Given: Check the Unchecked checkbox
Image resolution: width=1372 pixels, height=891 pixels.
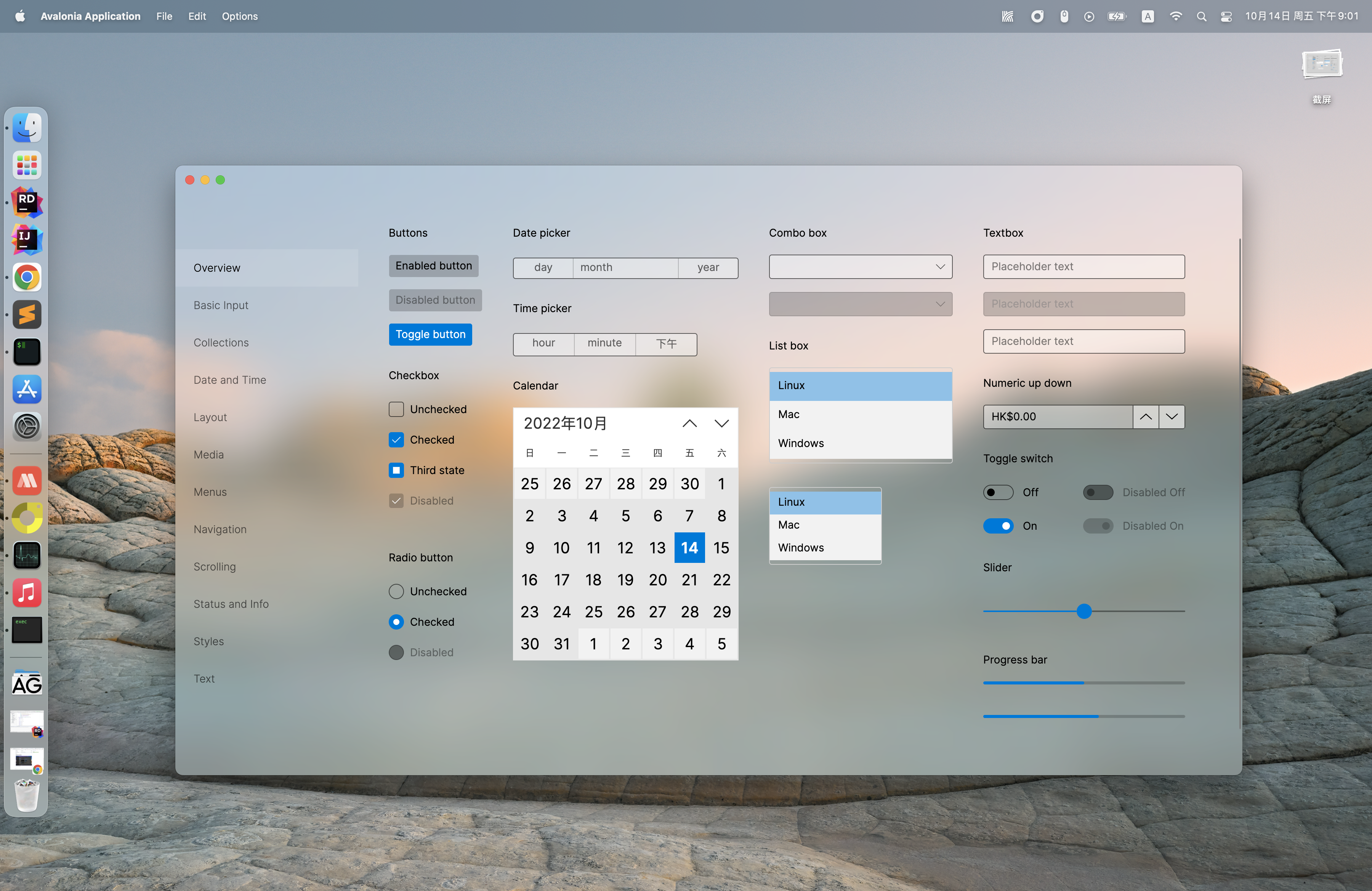Looking at the screenshot, I should pos(396,409).
